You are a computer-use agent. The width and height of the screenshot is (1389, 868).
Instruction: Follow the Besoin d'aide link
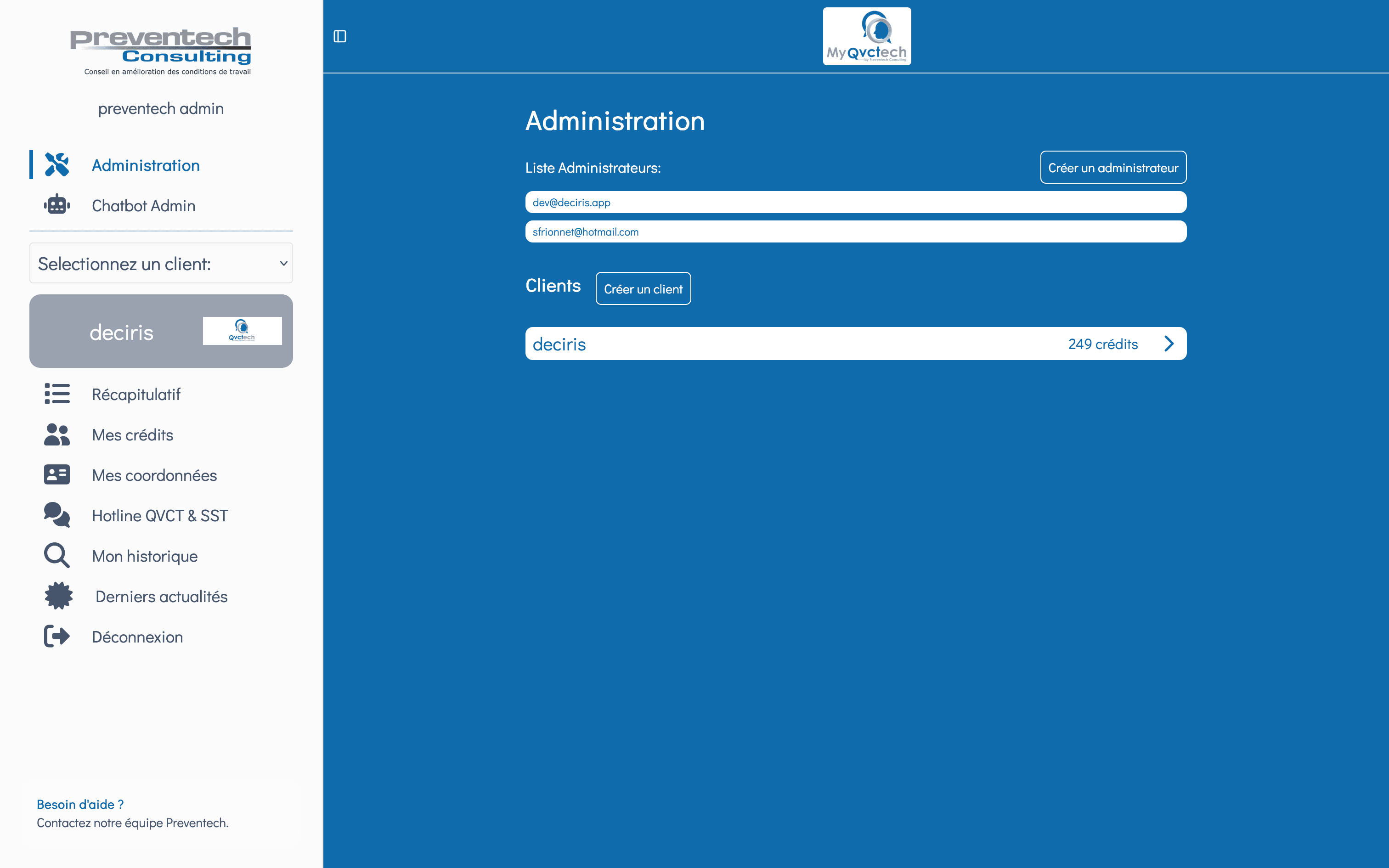pos(80,804)
